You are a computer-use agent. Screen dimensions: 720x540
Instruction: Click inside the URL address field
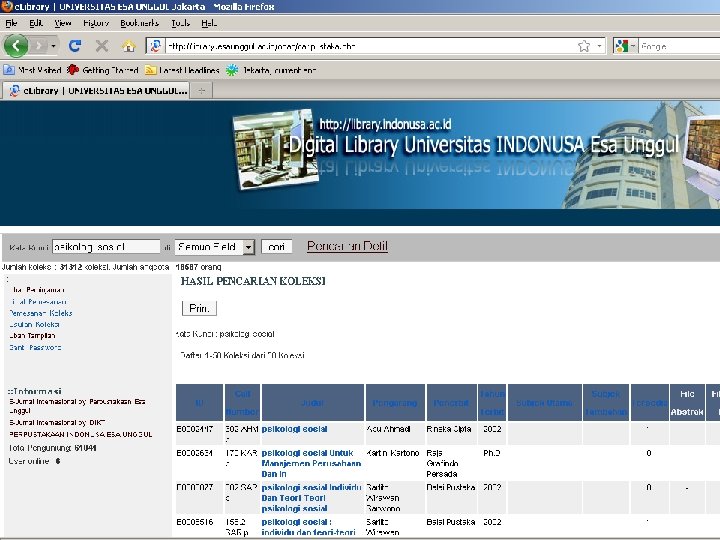click(x=371, y=46)
